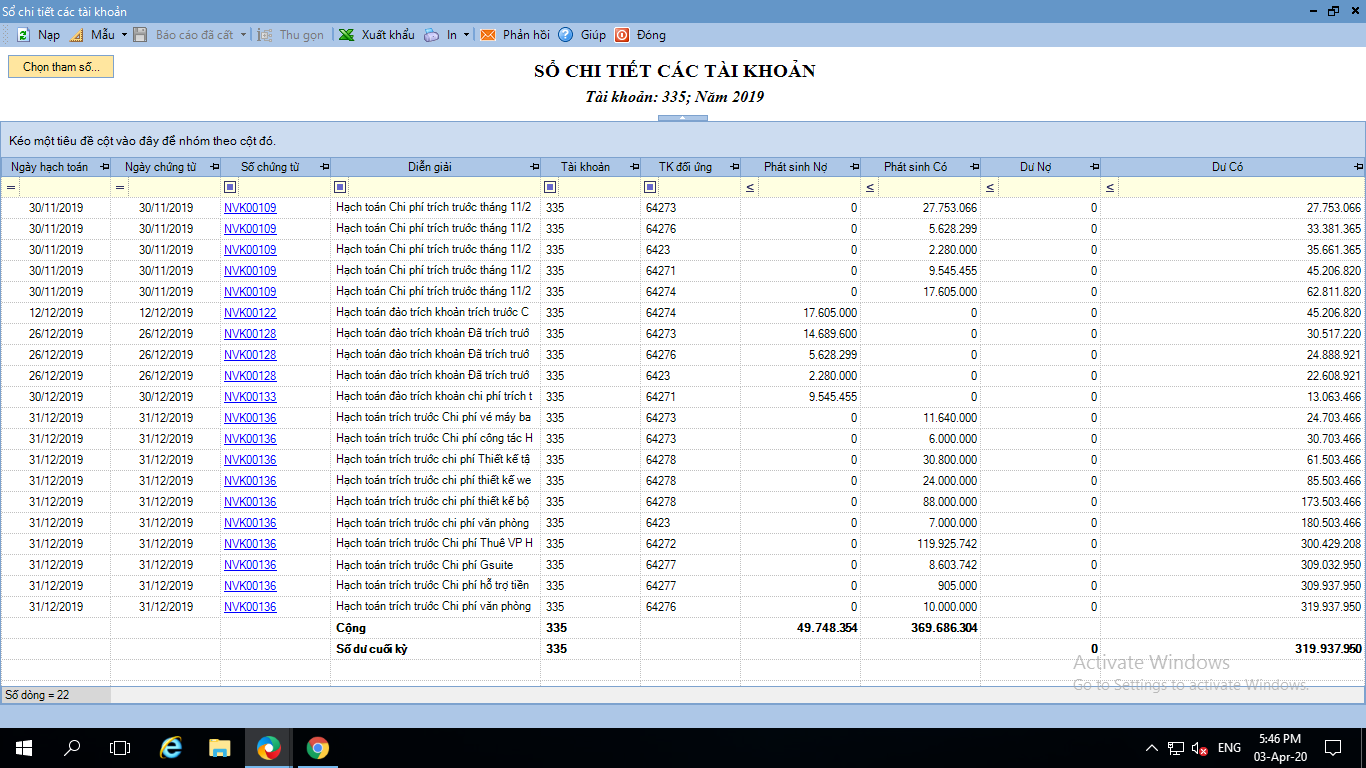Collapse the report header panel handle
Viewport: 1366px width, 768px height.
683,118
